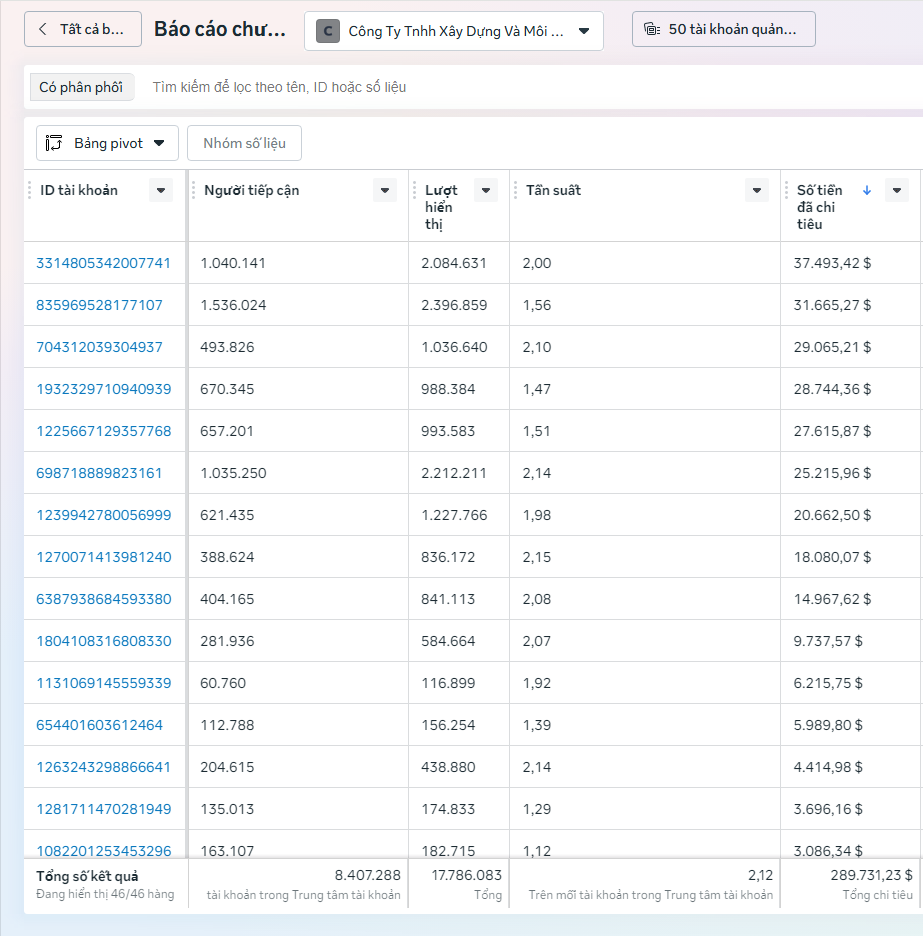Click the business account avatar icon

click(328, 31)
